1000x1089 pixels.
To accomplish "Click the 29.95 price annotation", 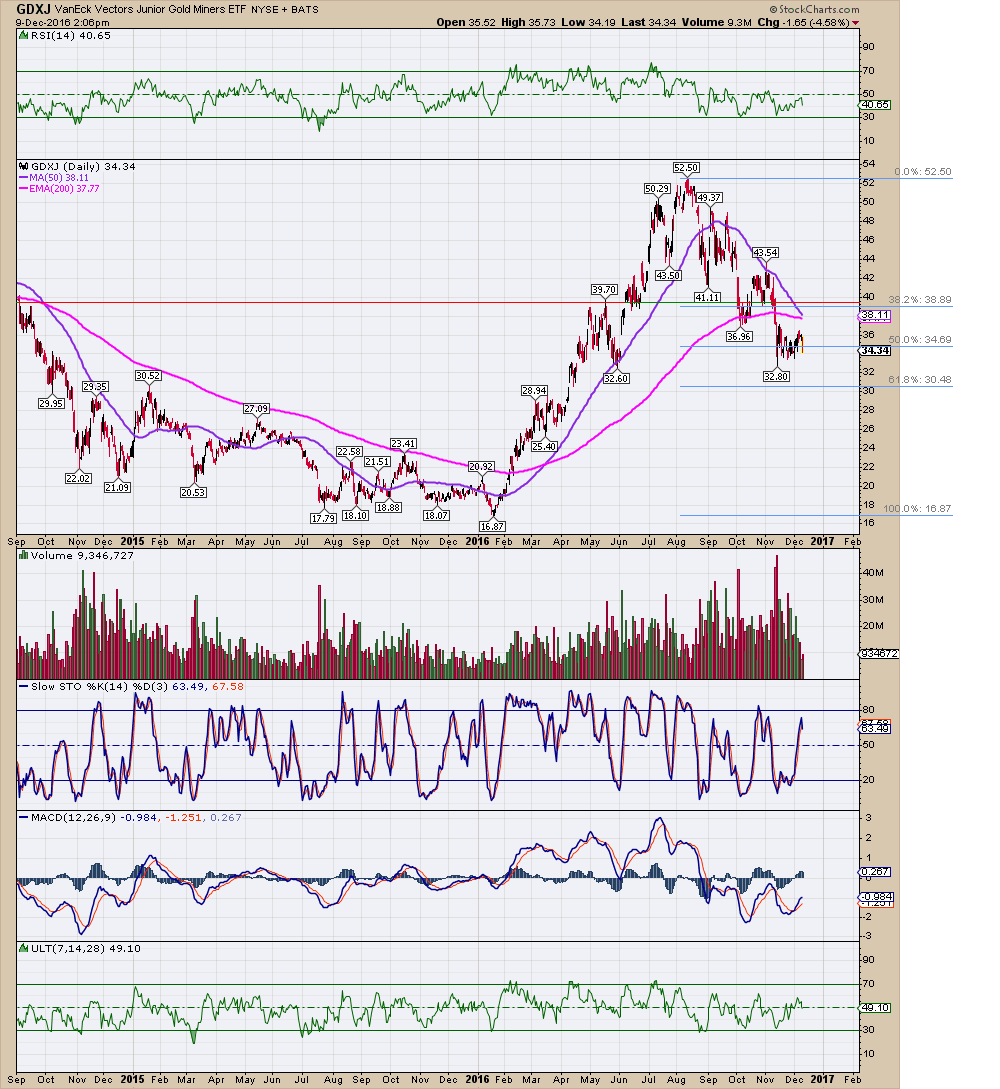I will click(x=51, y=404).
